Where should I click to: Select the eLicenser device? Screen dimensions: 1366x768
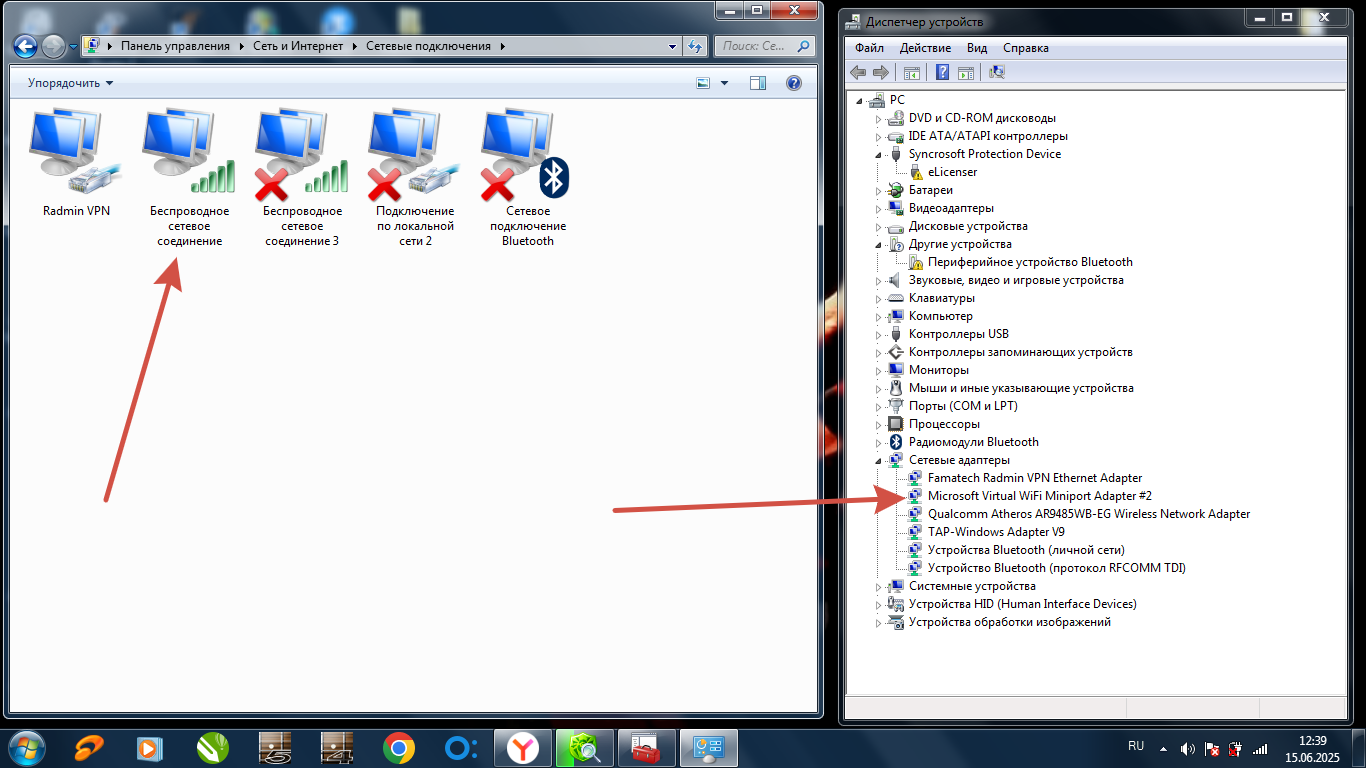point(952,172)
